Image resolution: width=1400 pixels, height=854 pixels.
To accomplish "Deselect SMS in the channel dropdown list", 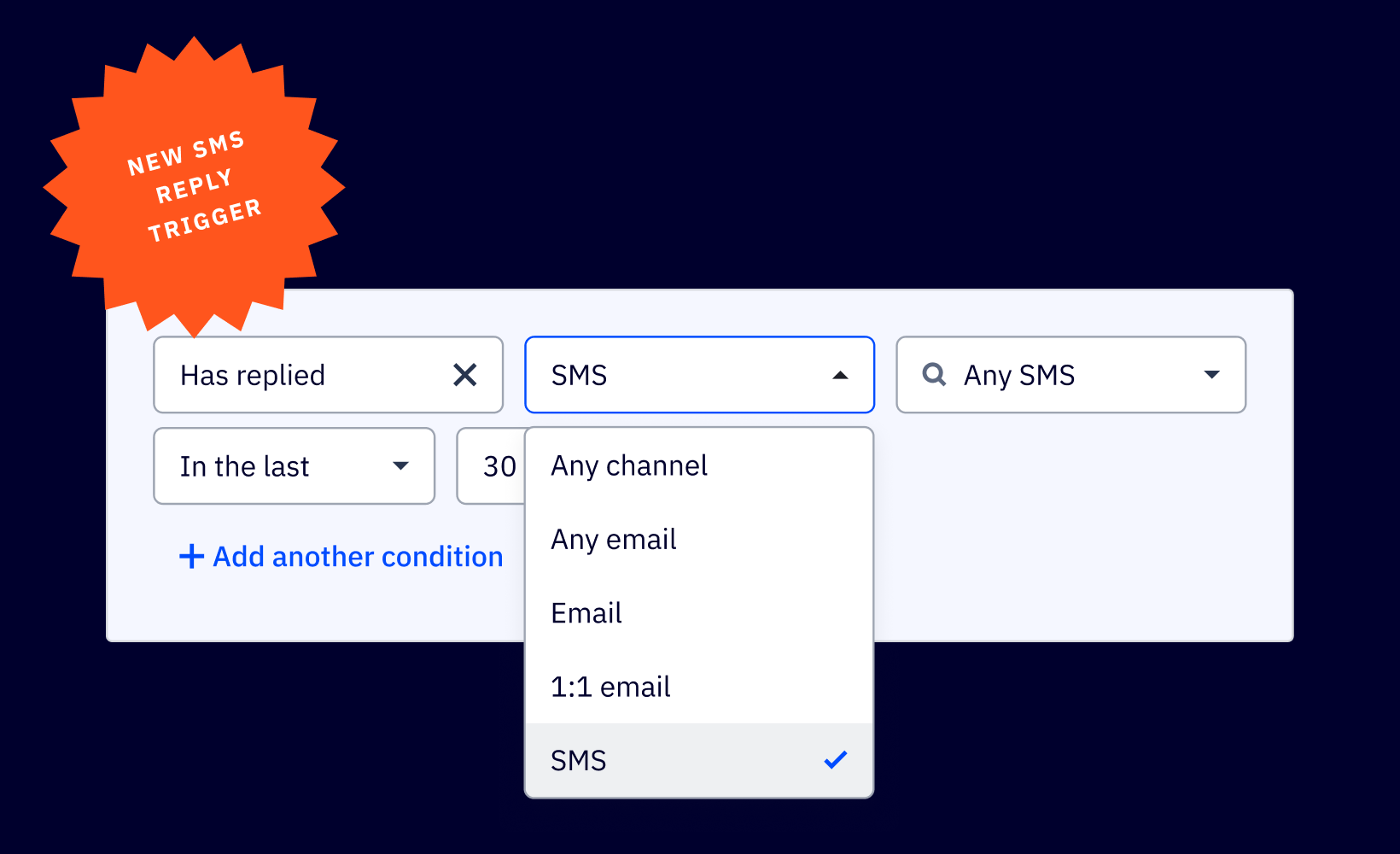I will (x=579, y=759).
